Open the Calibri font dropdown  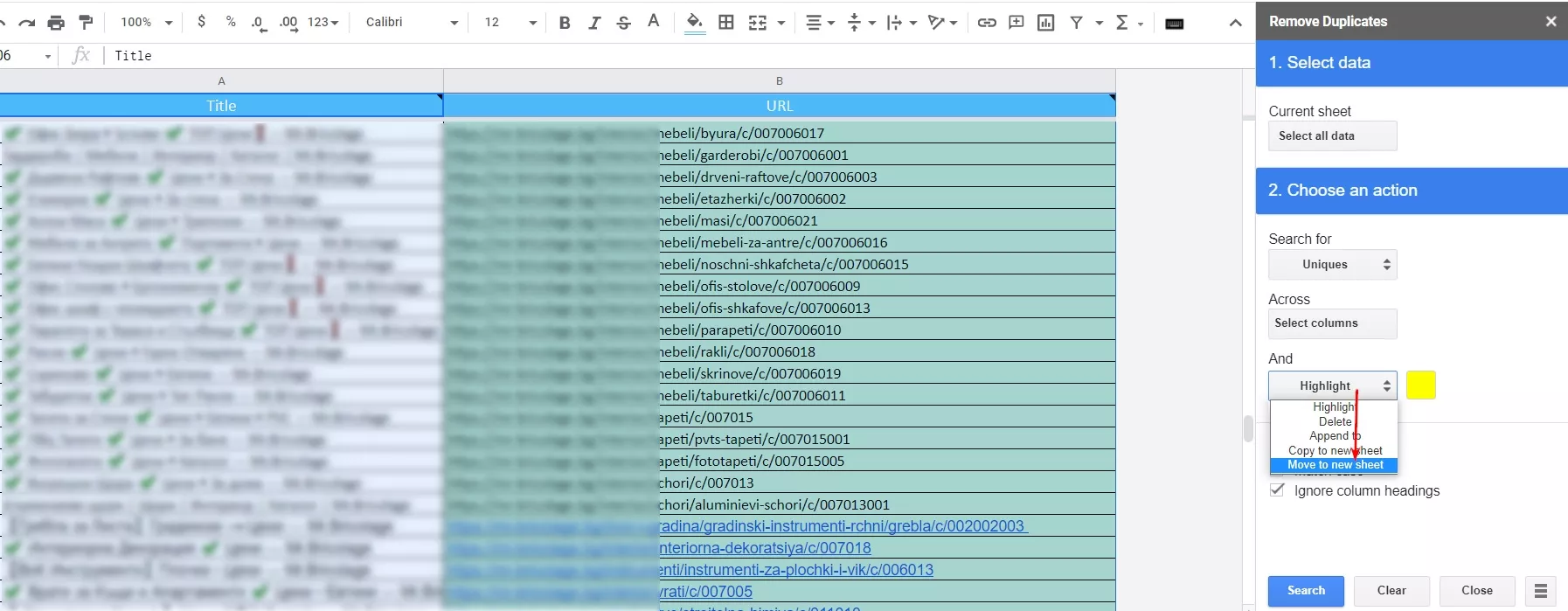[411, 22]
